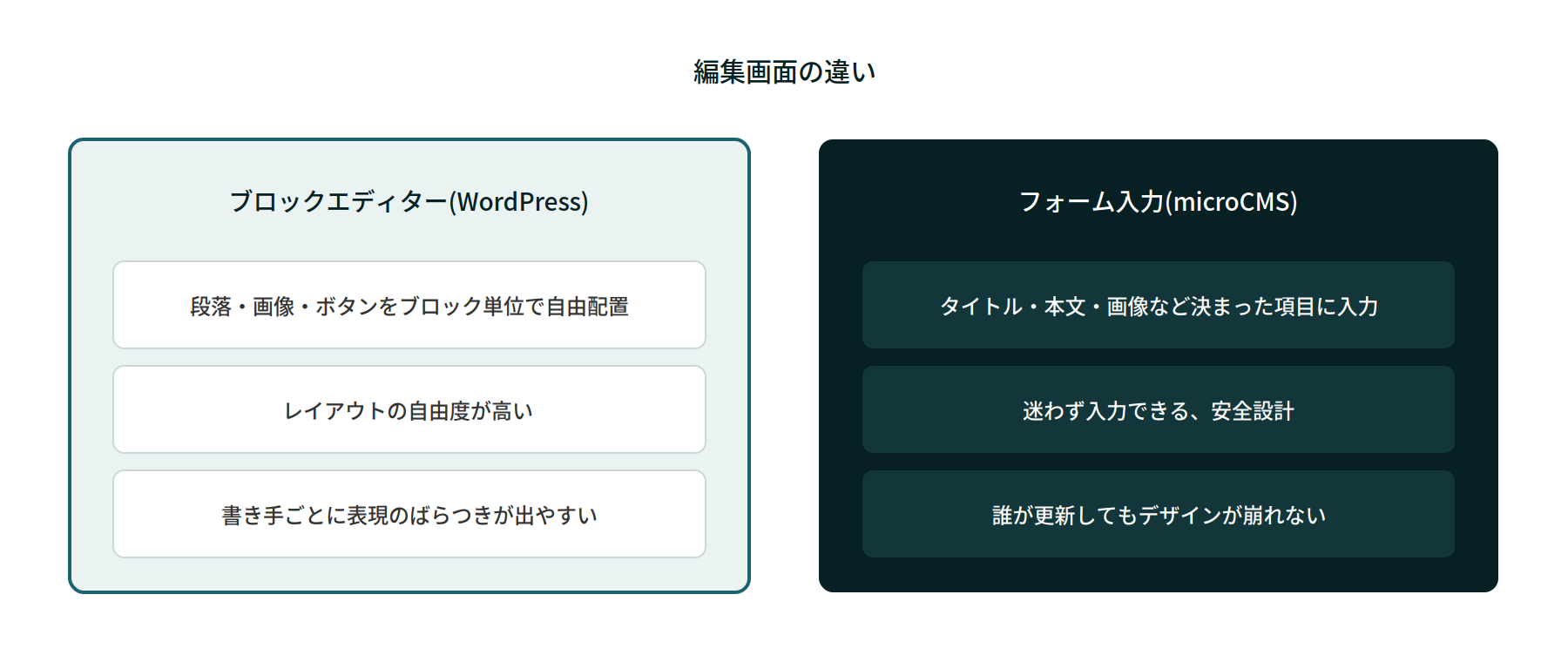Select the フォーム入力(microCMS) card title
This screenshot has width=1568, height=662.
click(x=1159, y=201)
